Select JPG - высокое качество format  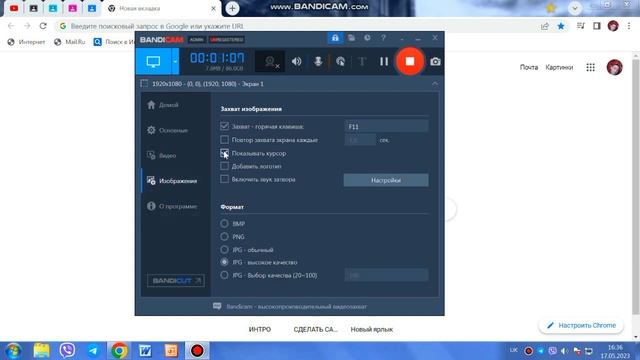tap(224, 262)
